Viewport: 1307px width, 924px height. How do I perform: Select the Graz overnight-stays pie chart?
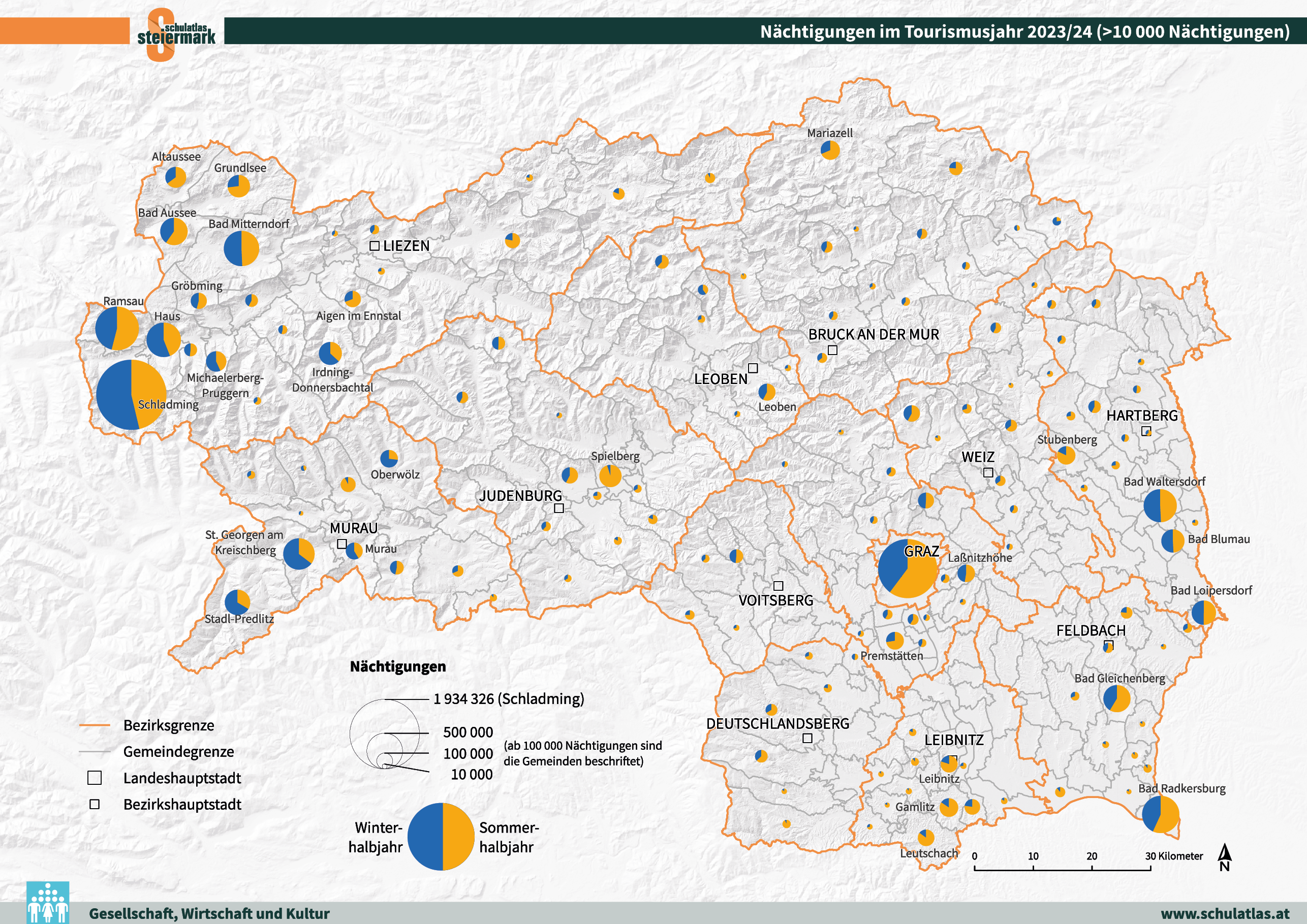908,568
